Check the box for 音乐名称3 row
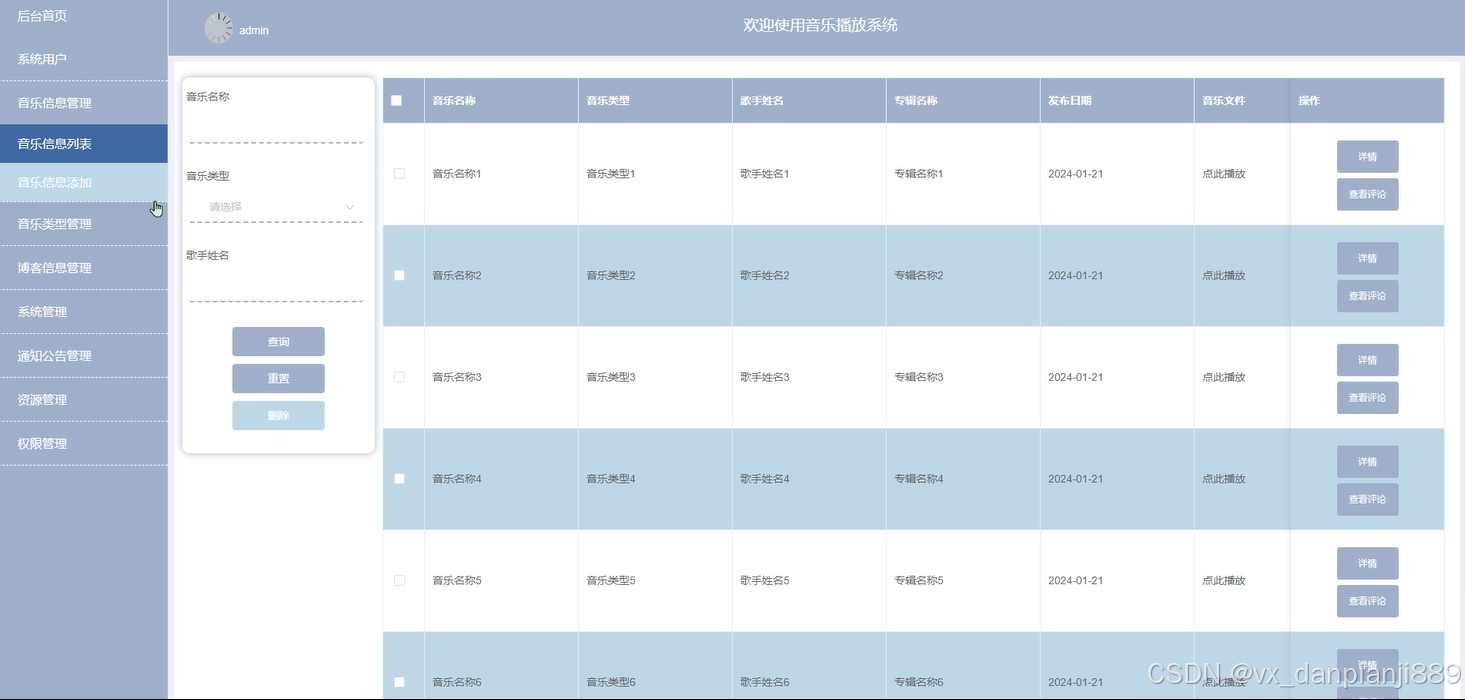 click(399, 377)
